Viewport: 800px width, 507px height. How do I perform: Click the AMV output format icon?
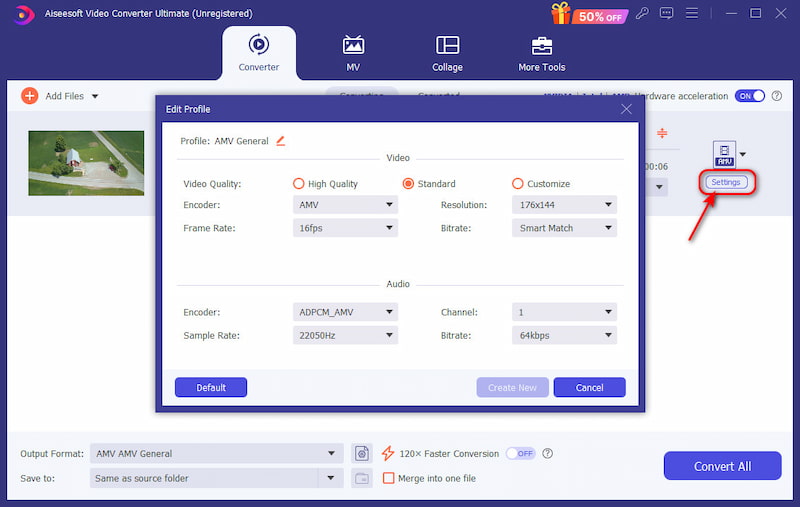click(x=724, y=155)
